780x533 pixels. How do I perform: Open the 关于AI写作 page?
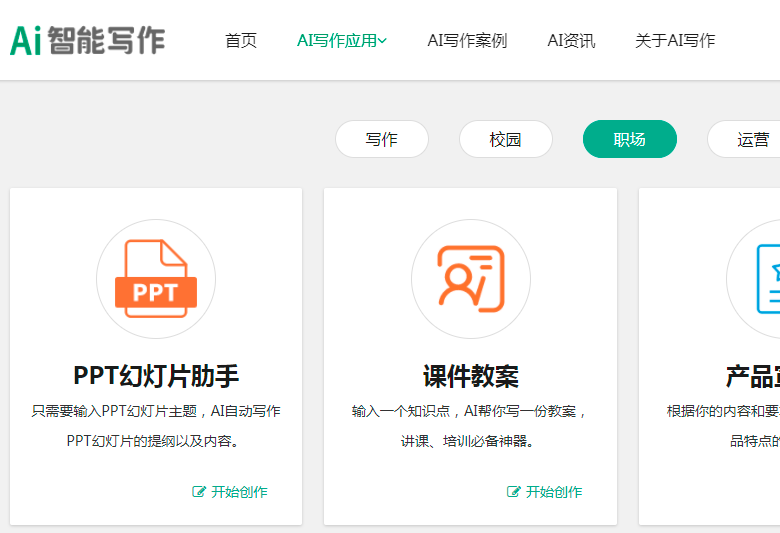pyautogui.click(x=675, y=41)
